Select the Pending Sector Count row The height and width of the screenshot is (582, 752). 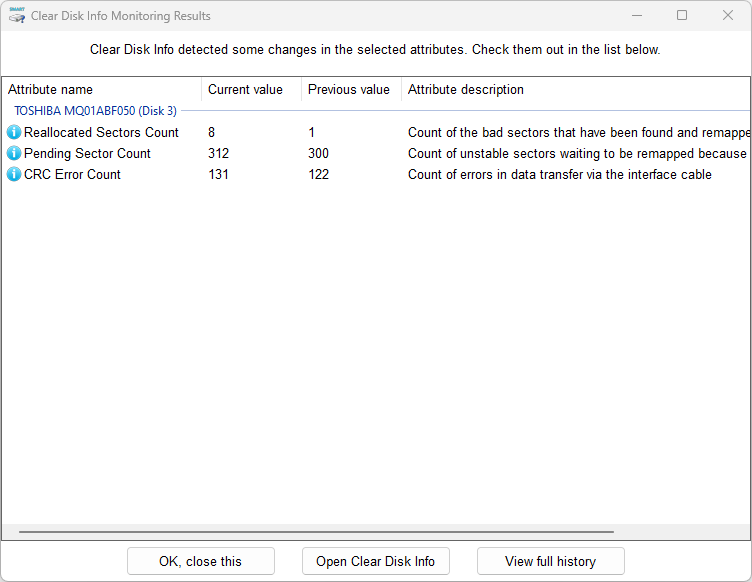point(87,153)
